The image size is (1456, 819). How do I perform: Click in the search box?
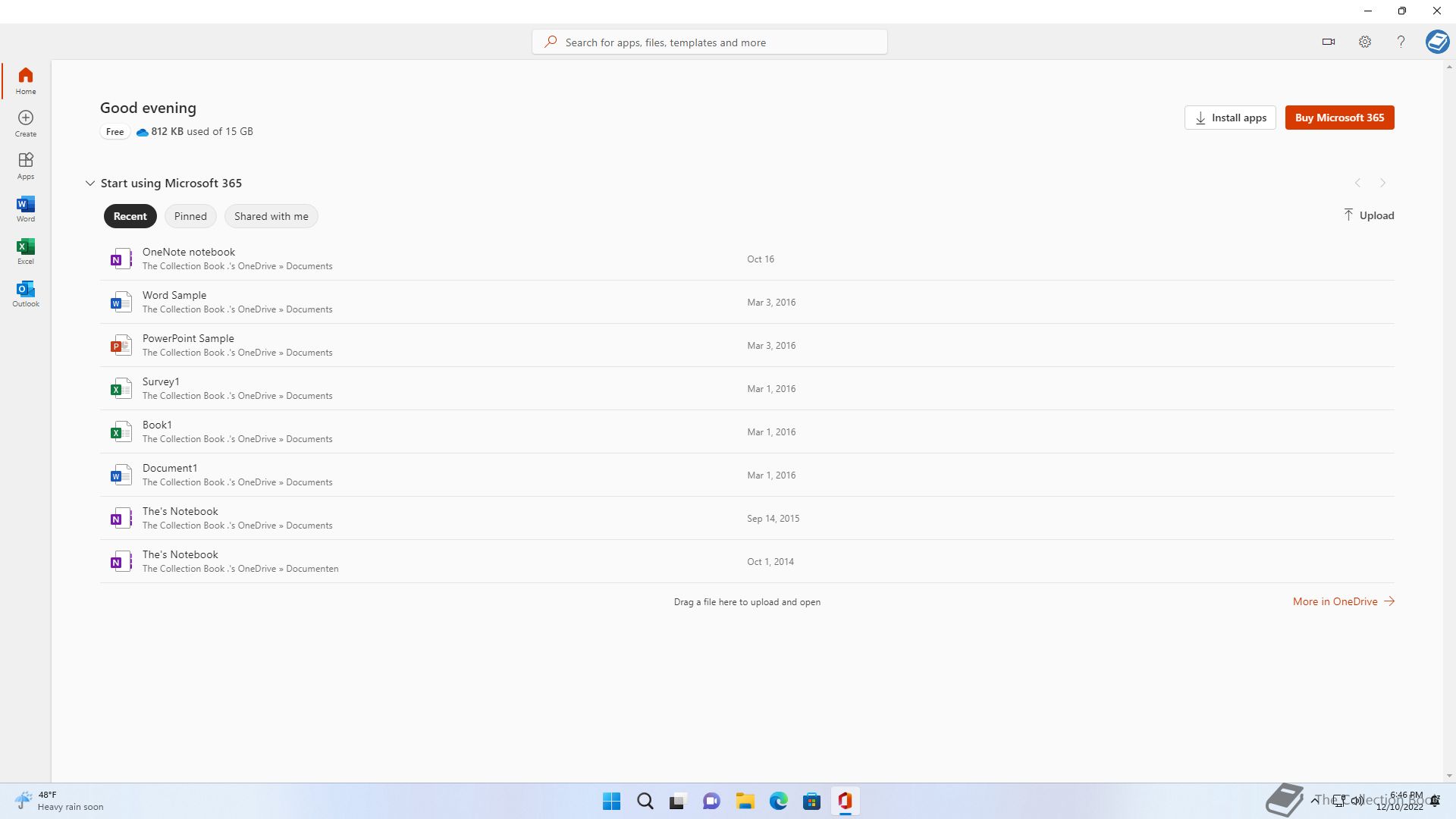tap(710, 42)
